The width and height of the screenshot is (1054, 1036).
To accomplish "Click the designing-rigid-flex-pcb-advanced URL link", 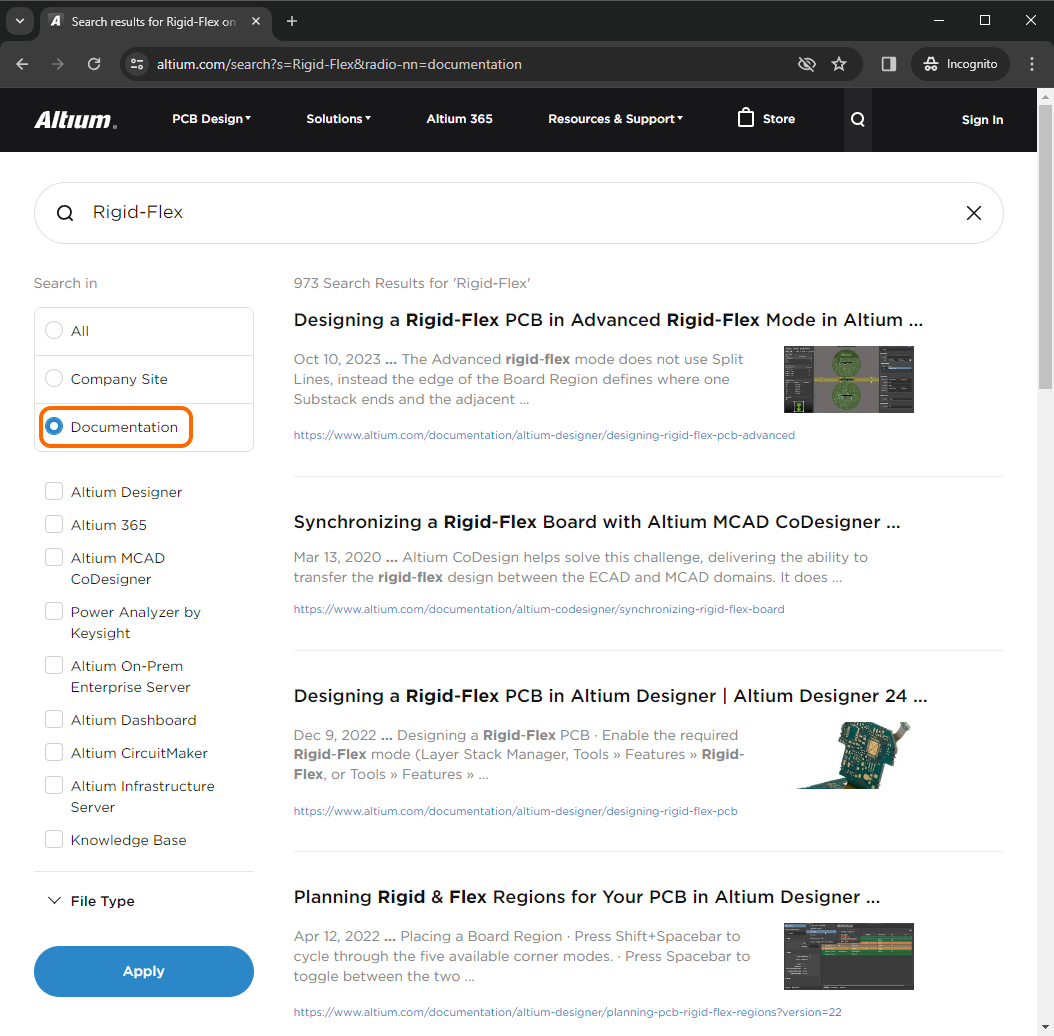I will pyautogui.click(x=544, y=435).
